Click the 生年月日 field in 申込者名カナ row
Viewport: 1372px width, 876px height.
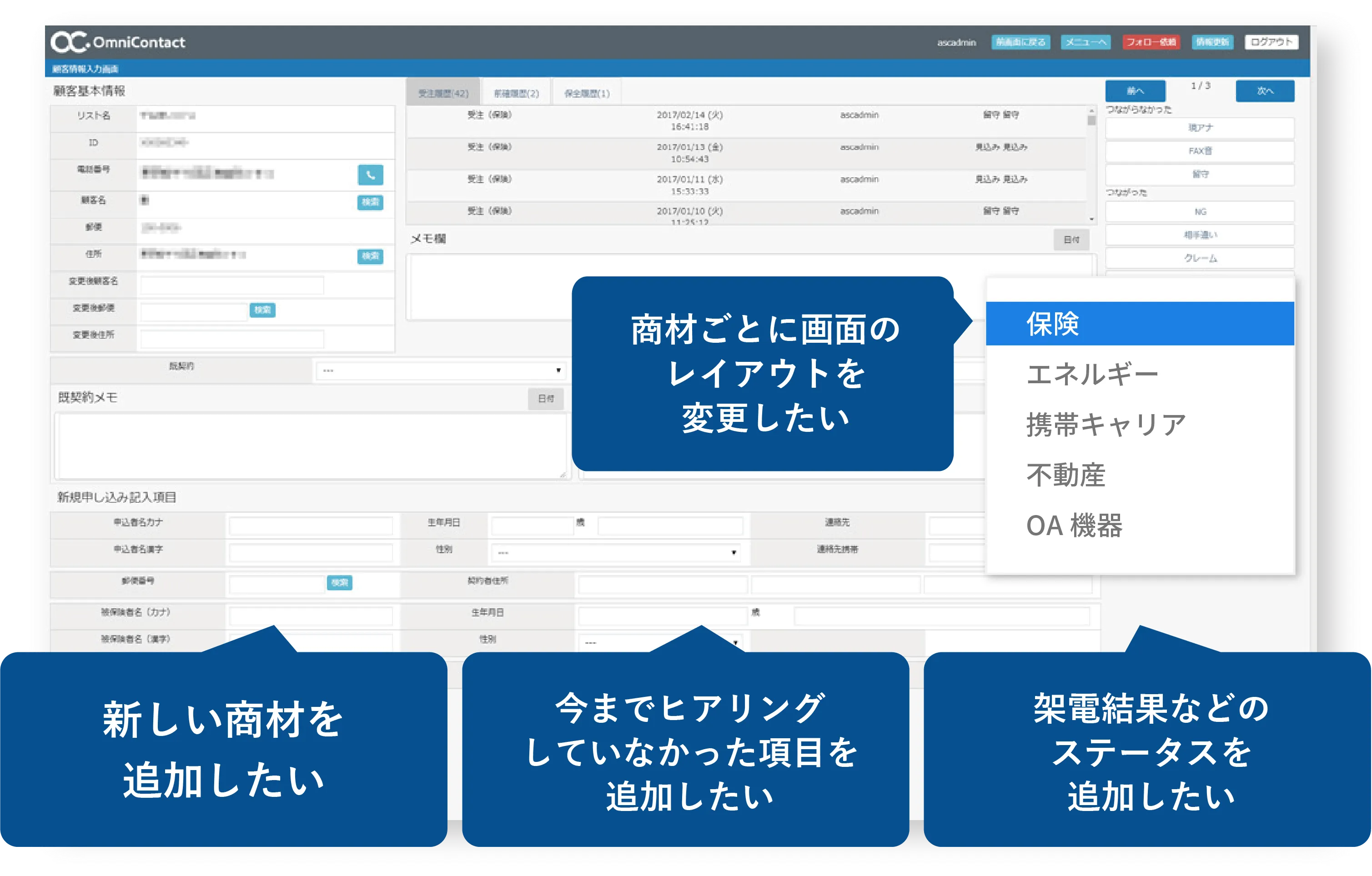[x=532, y=525]
